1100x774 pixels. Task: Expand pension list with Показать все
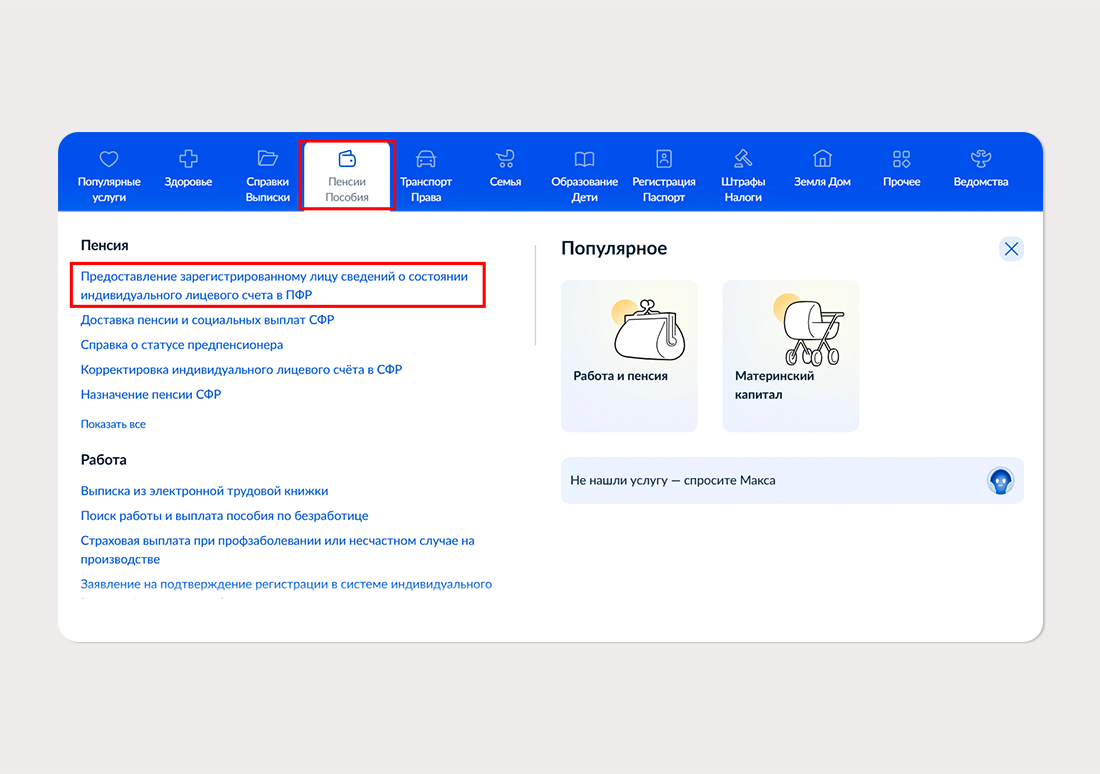pos(113,425)
